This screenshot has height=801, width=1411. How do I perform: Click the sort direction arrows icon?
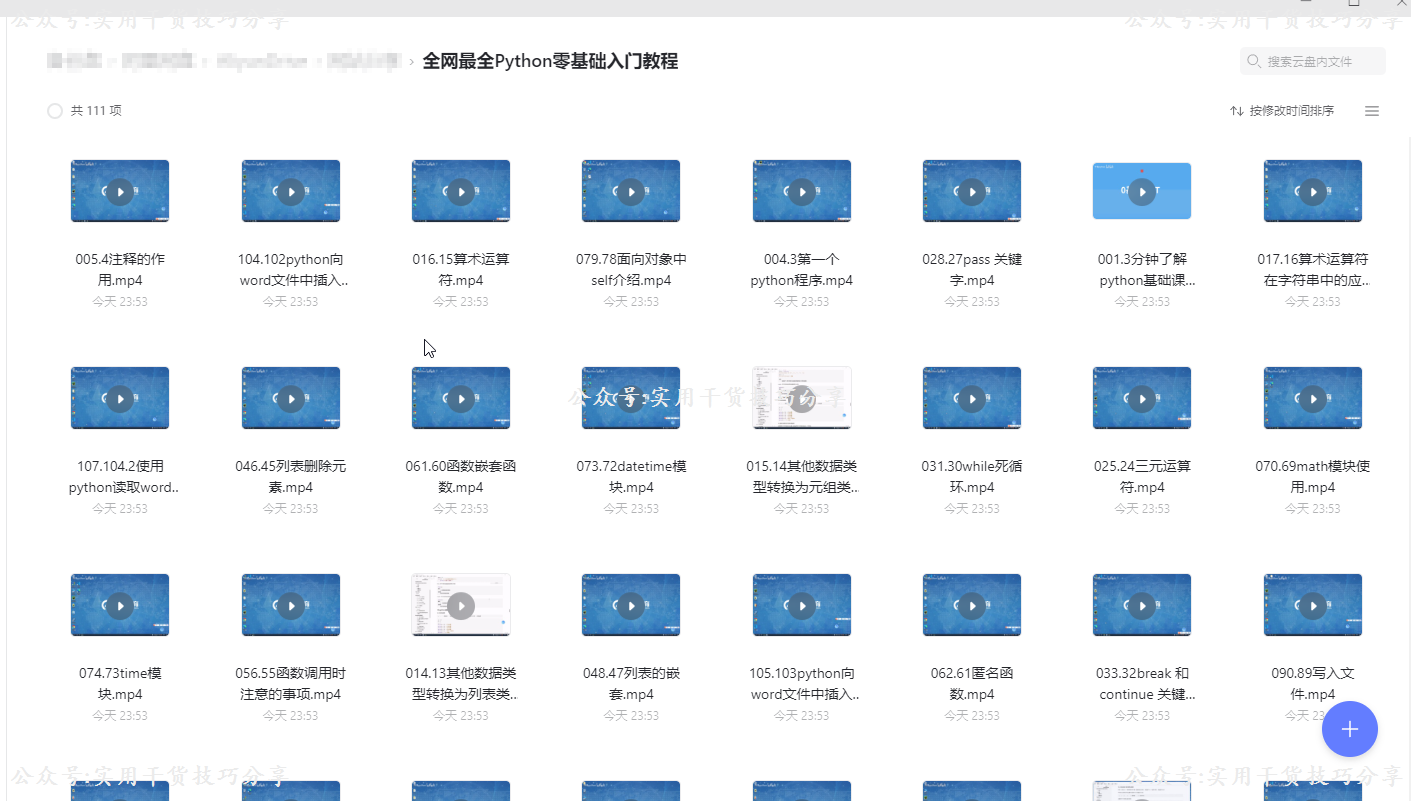tap(1236, 111)
